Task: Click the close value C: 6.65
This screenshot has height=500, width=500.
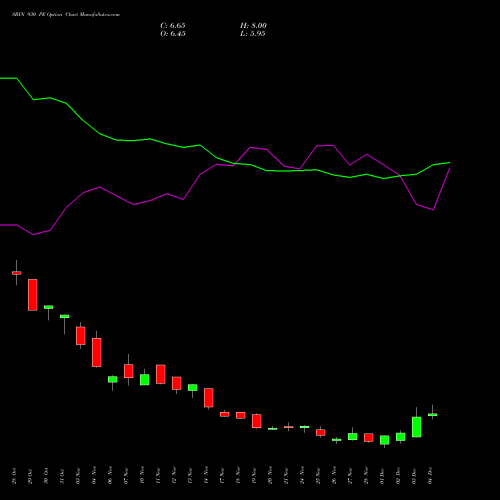Action: [173, 26]
